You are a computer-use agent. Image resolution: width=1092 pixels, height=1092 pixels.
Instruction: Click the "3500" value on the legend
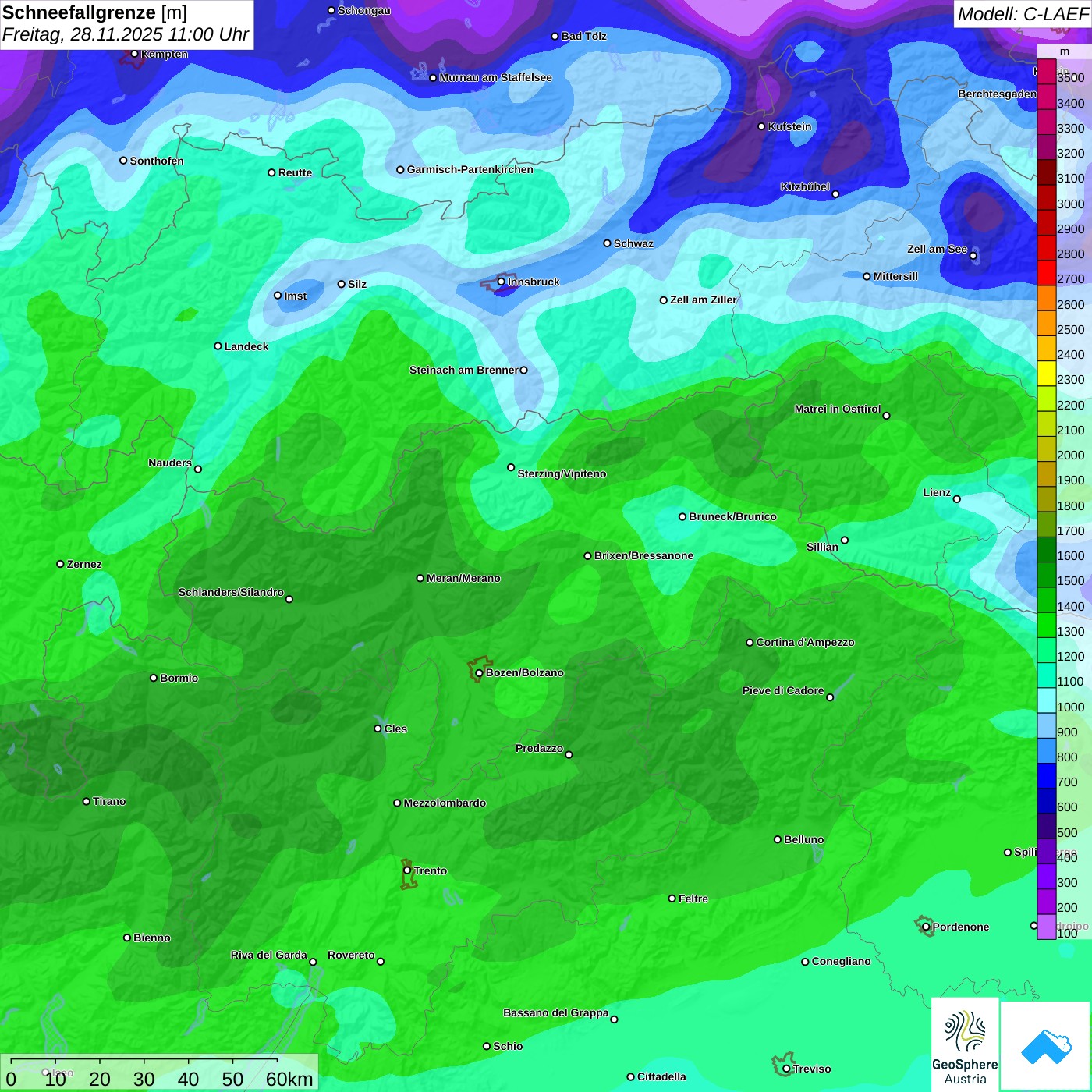pyautogui.click(x=1071, y=78)
